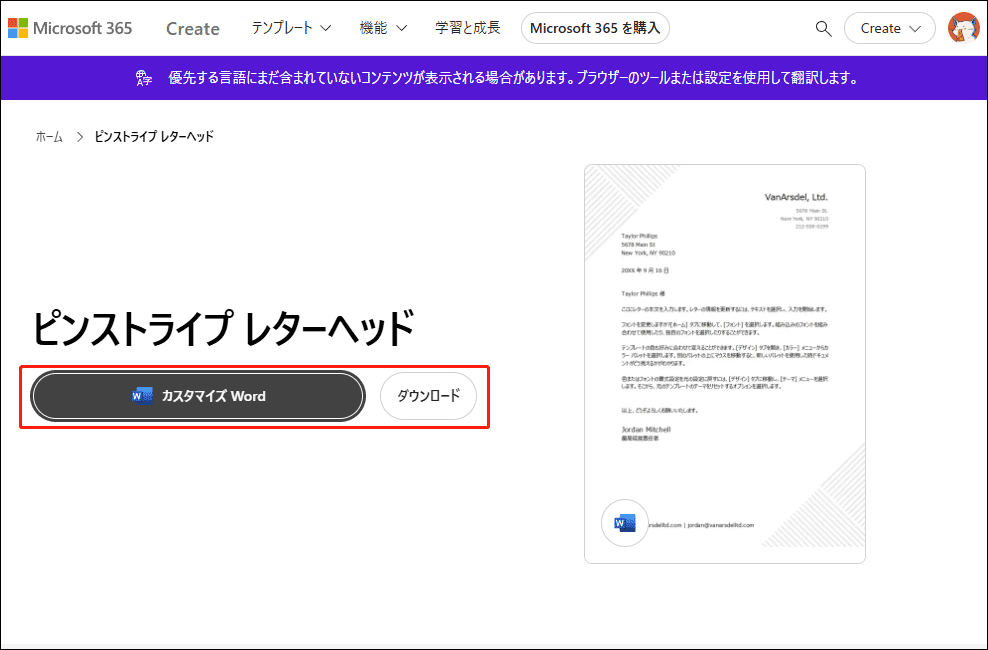Expand the 機能 menu
988x650 pixels.
pyautogui.click(x=383, y=28)
